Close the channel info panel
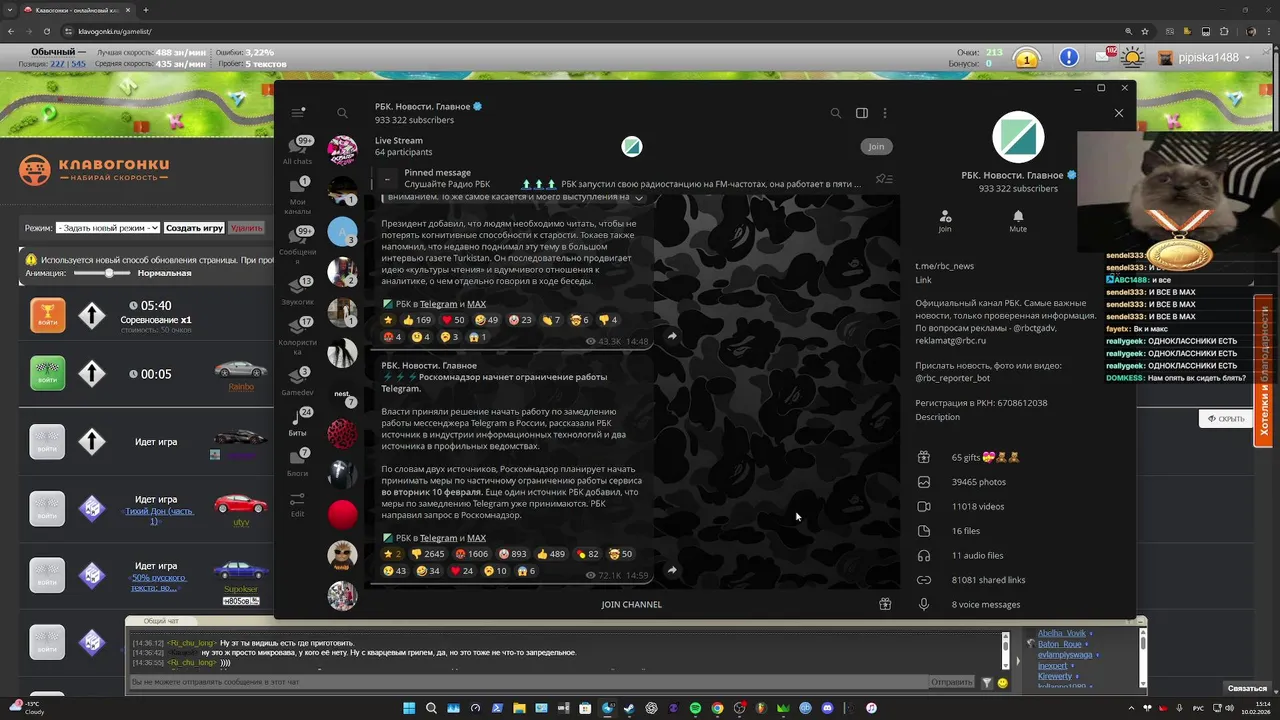This screenshot has width=1280, height=720. pyautogui.click(x=1119, y=113)
